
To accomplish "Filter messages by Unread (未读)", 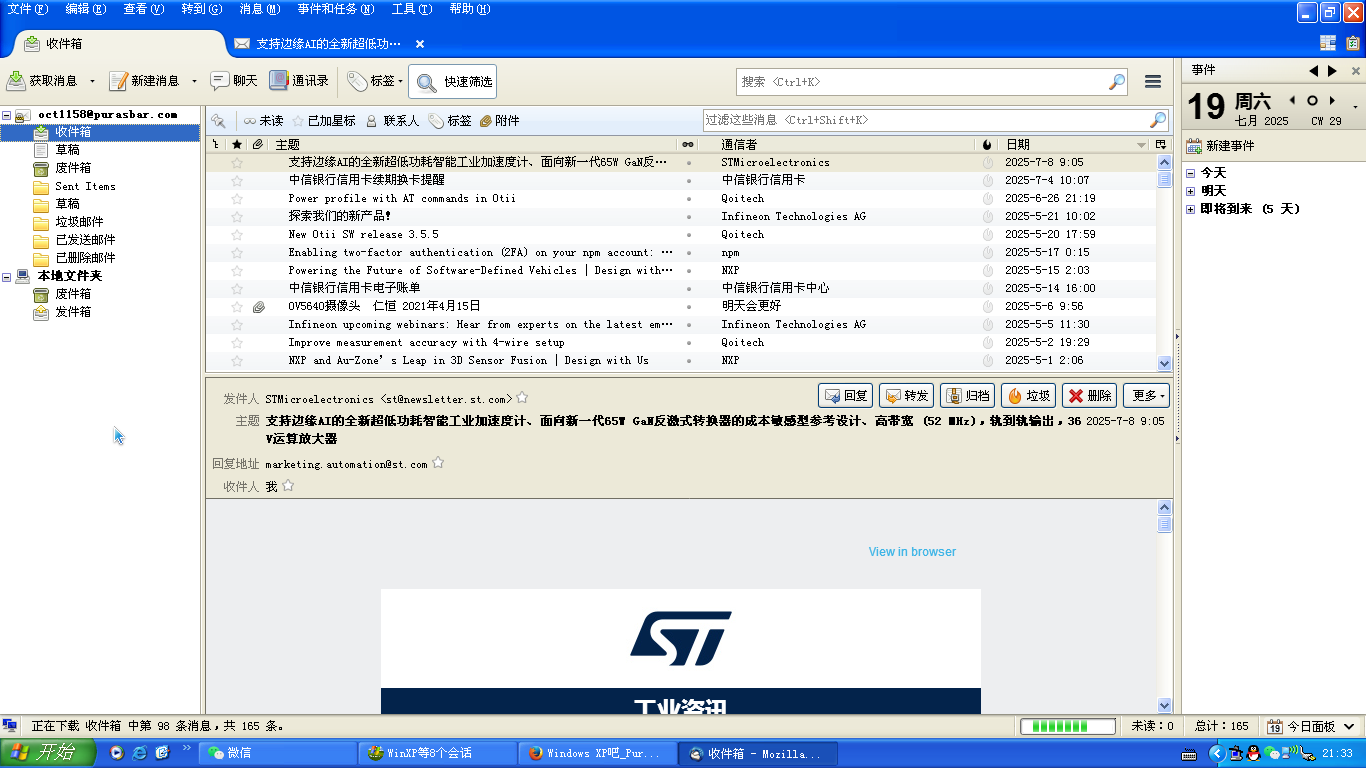I will (263, 121).
